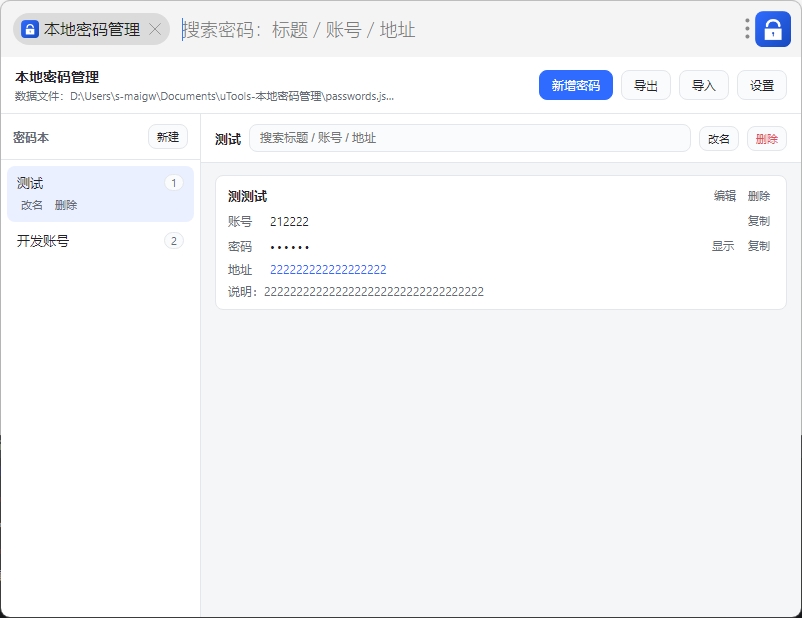Image resolution: width=802 pixels, height=618 pixels.
Task: Click the data file path text
Action: [204, 96]
